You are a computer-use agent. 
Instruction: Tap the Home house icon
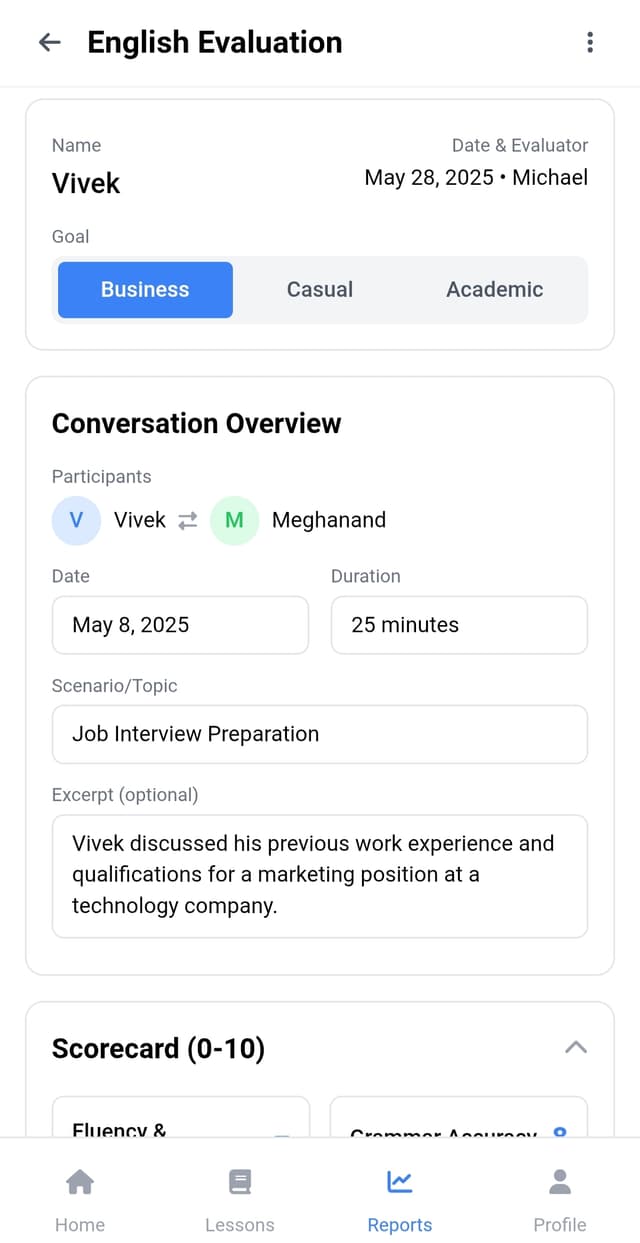click(x=80, y=1182)
